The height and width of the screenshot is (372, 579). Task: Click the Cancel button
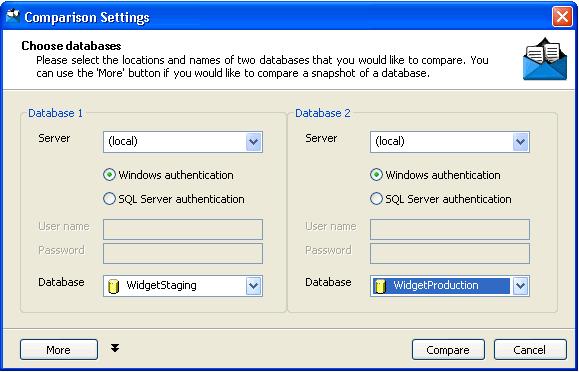pos(530,349)
